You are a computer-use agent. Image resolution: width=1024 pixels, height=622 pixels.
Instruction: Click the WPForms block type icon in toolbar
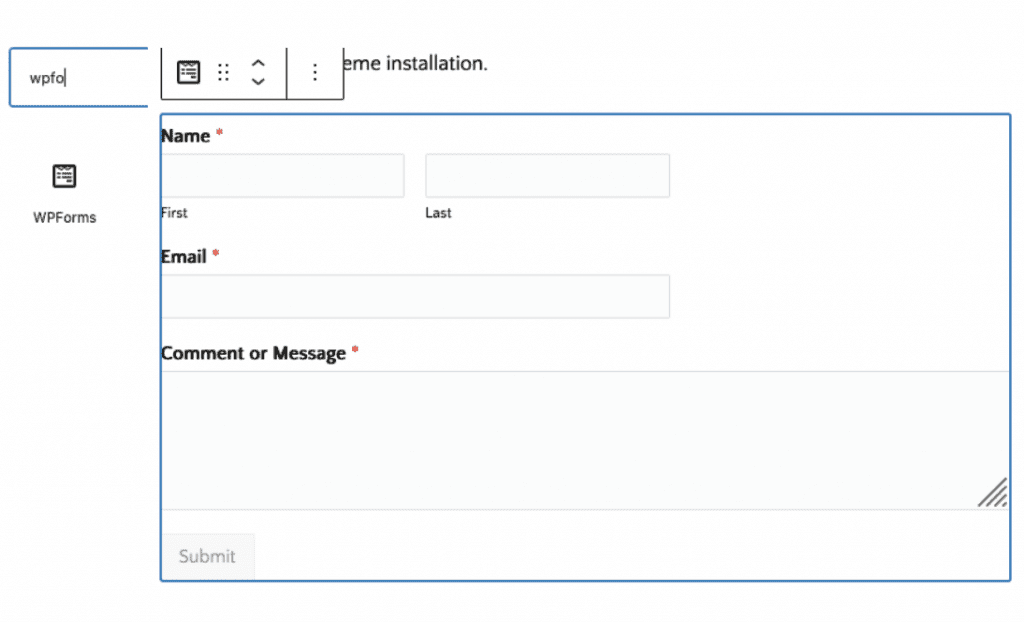click(188, 72)
